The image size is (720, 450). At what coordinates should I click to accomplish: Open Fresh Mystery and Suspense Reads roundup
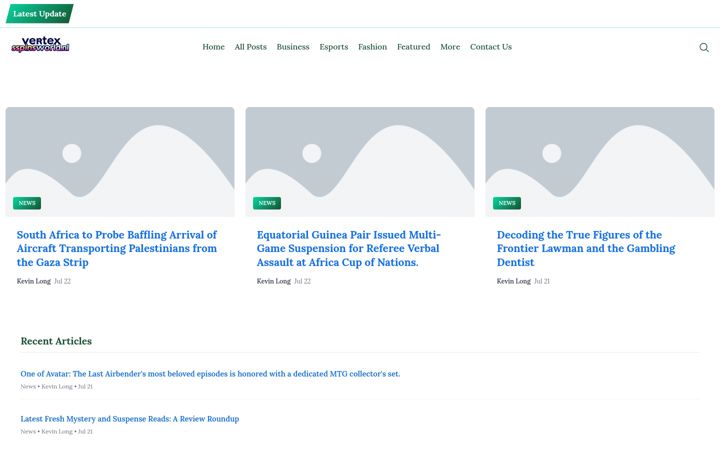(129, 419)
